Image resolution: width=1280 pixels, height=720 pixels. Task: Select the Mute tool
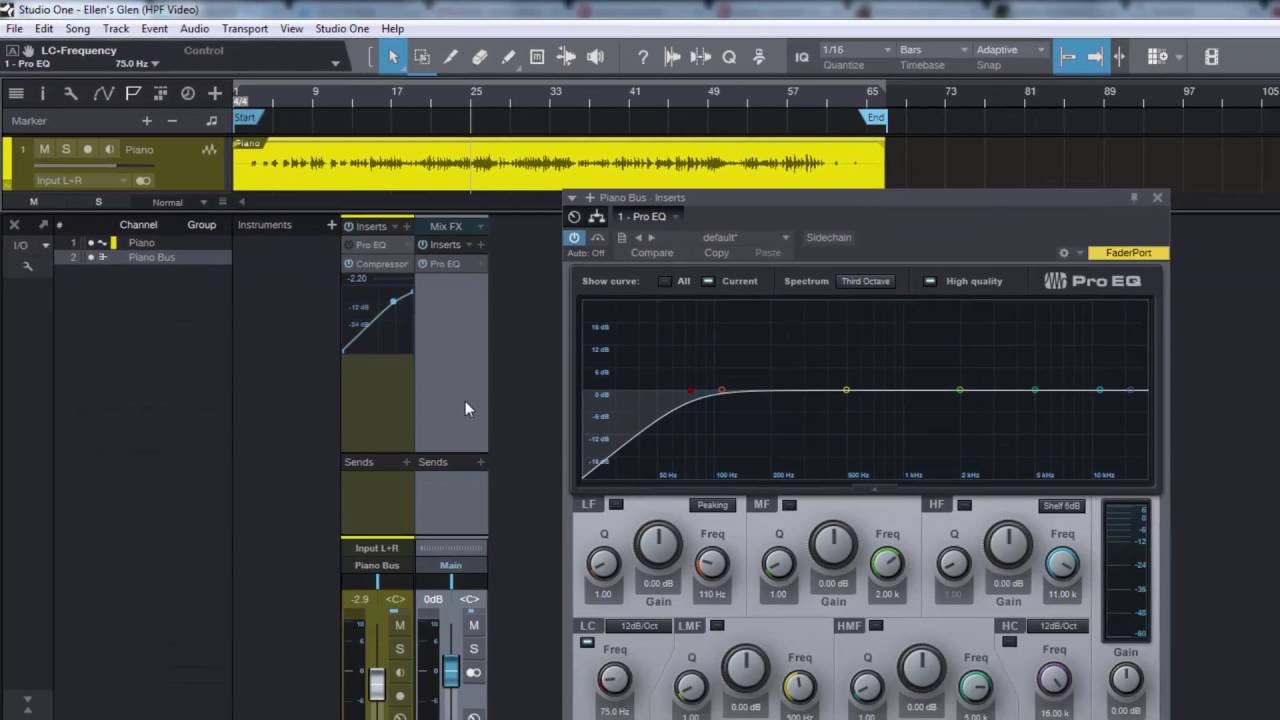click(x=538, y=57)
